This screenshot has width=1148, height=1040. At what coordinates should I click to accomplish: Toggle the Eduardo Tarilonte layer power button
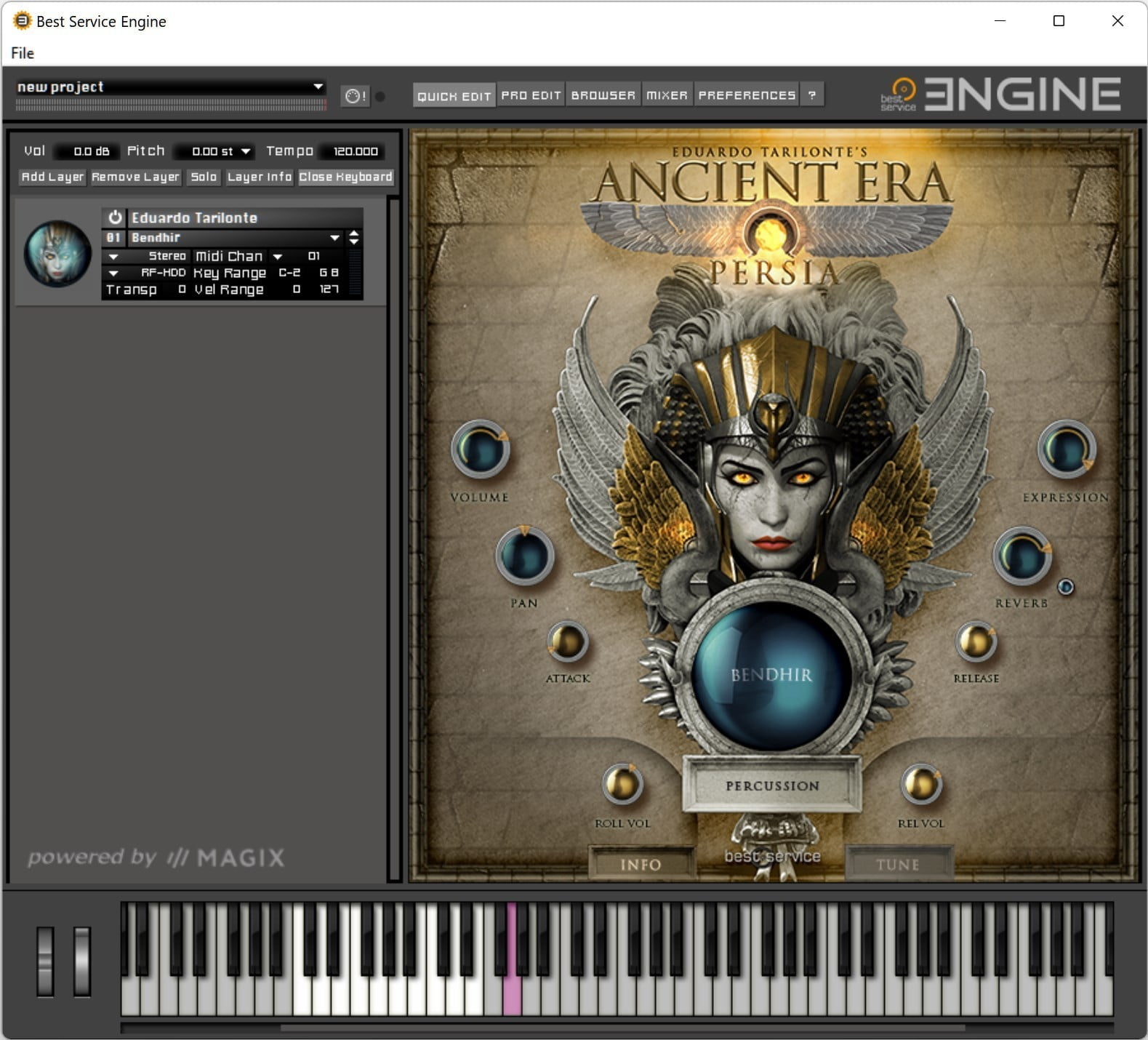114,217
